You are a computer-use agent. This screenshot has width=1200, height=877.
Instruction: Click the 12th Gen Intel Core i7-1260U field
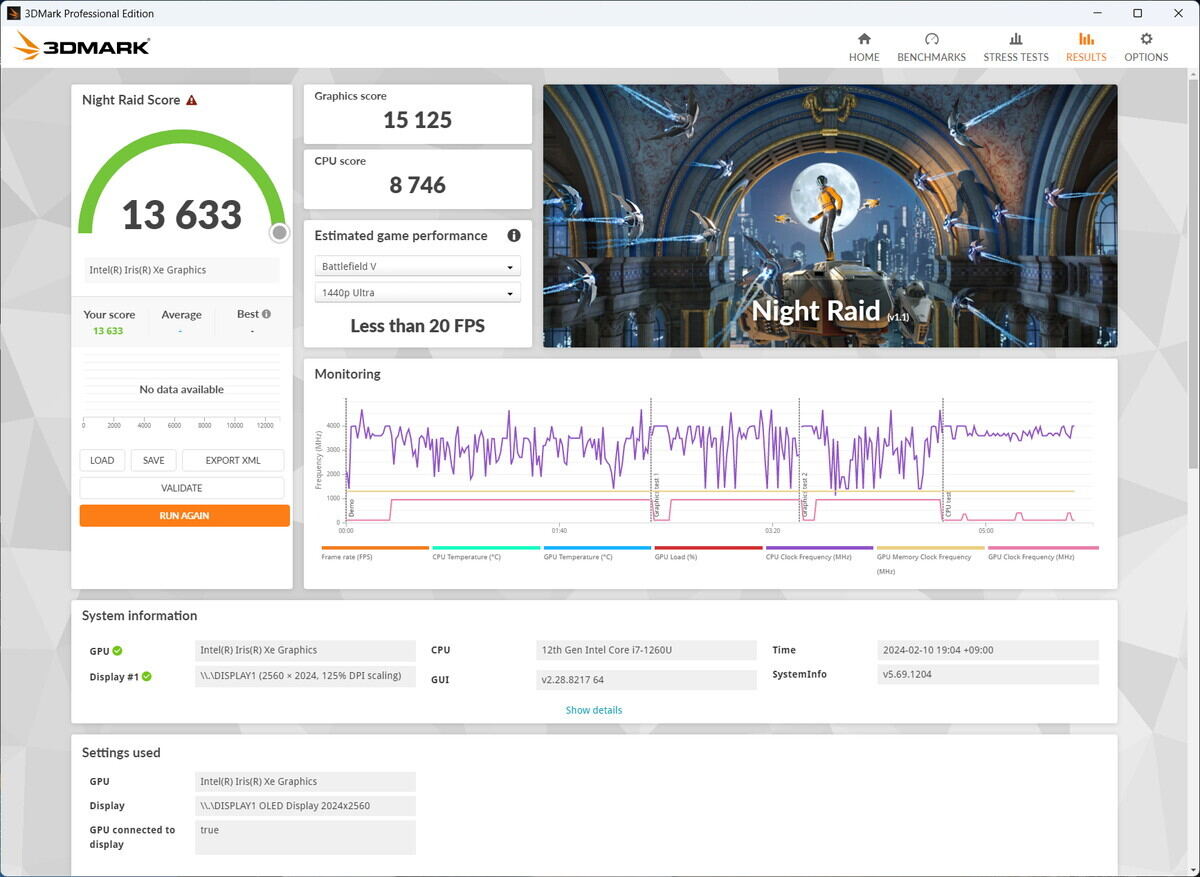coord(646,650)
